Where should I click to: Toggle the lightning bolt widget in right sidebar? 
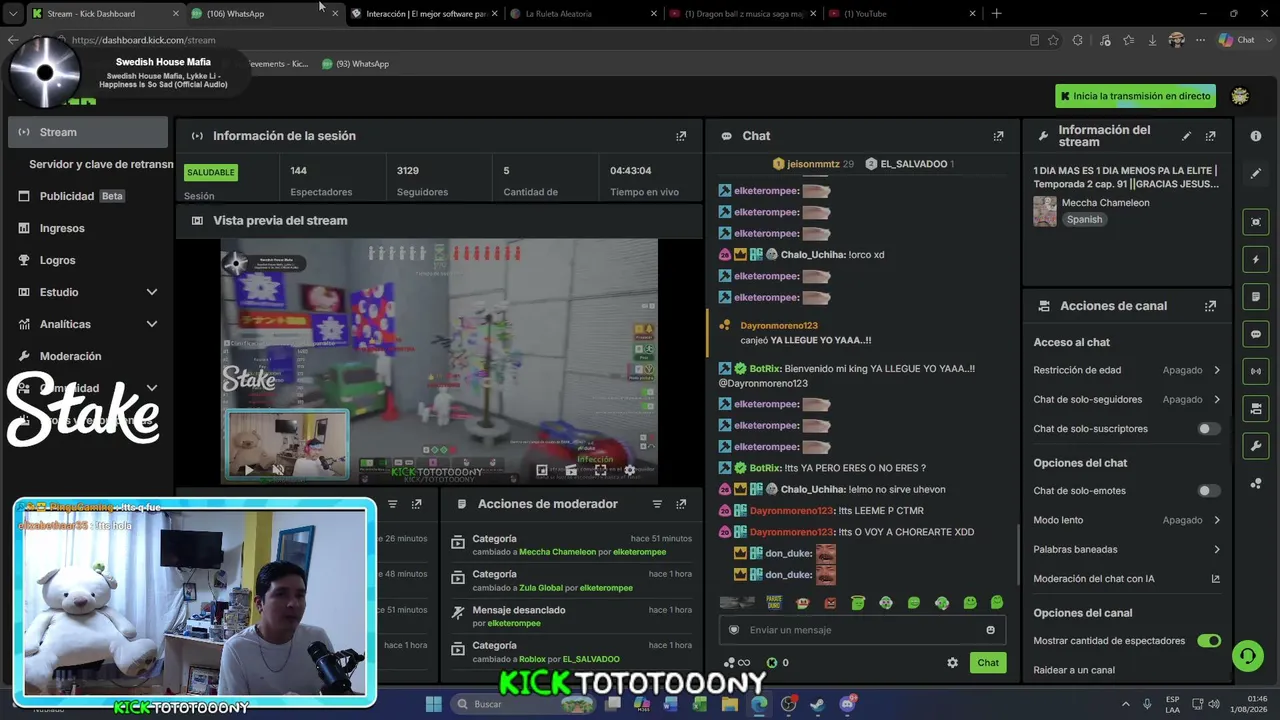point(1256,260)
